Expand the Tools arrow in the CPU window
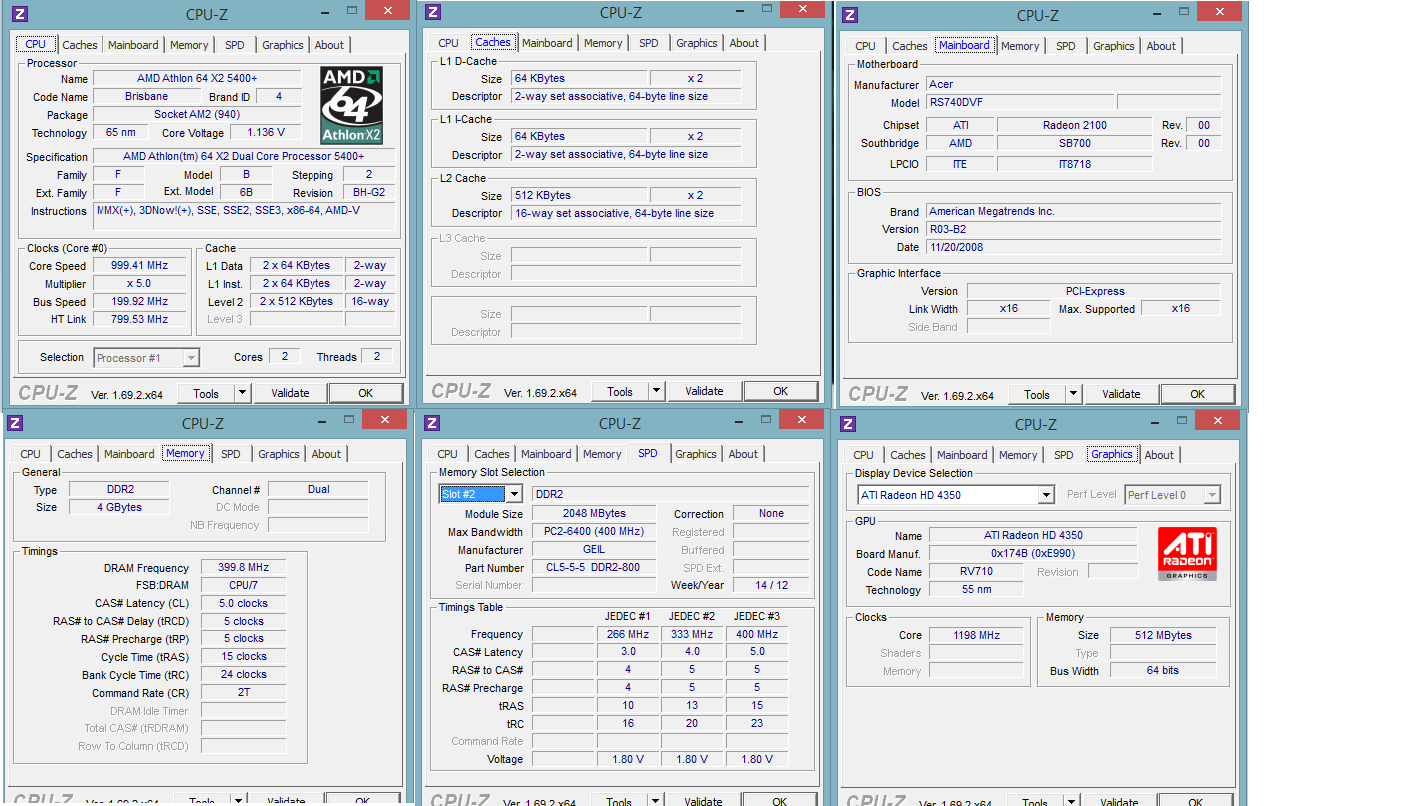The width and height of the screenshot is (1414, 806). click(242, 394)
